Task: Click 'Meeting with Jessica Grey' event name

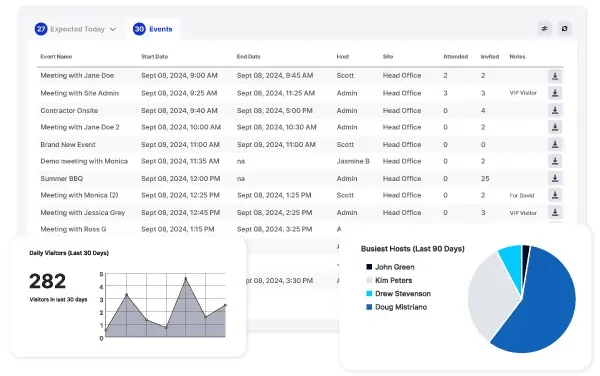Action: tap(83, 212)
